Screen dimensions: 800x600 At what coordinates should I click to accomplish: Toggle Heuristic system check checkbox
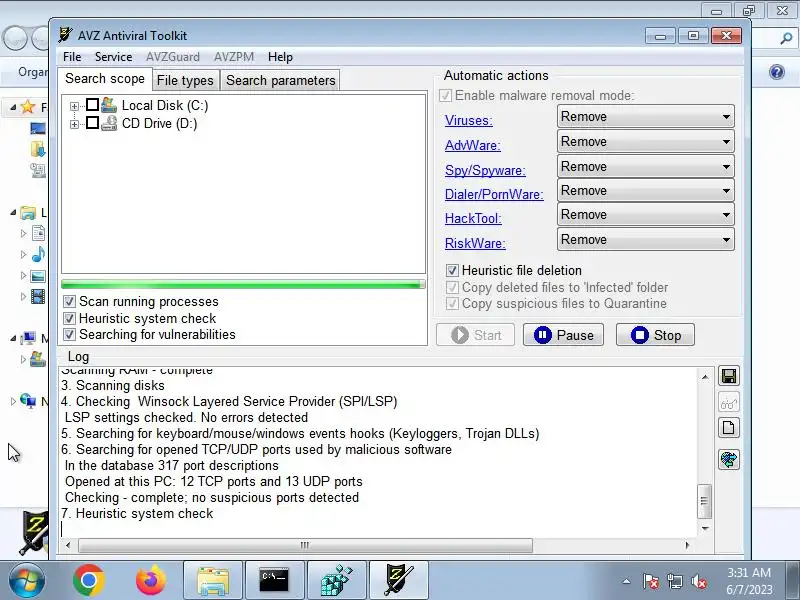point(69,318)
